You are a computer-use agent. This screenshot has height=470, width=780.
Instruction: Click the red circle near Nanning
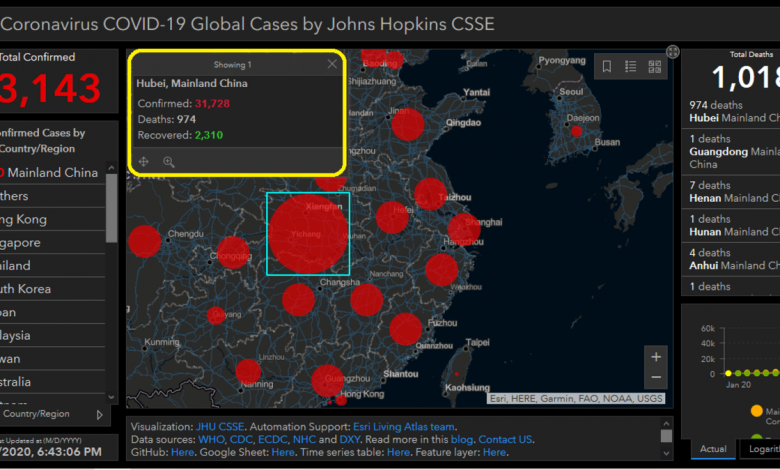[x=248, y=372]
